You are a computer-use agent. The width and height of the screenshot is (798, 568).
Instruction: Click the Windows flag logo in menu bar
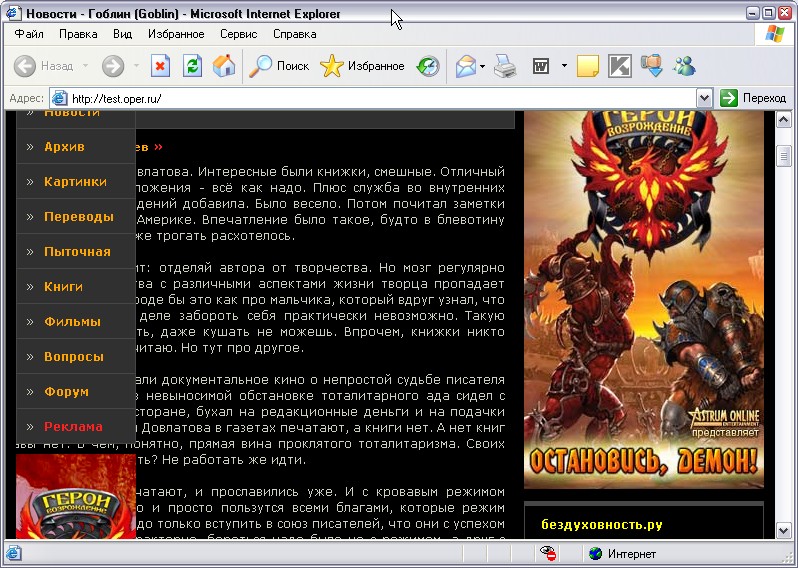(775, 34)
